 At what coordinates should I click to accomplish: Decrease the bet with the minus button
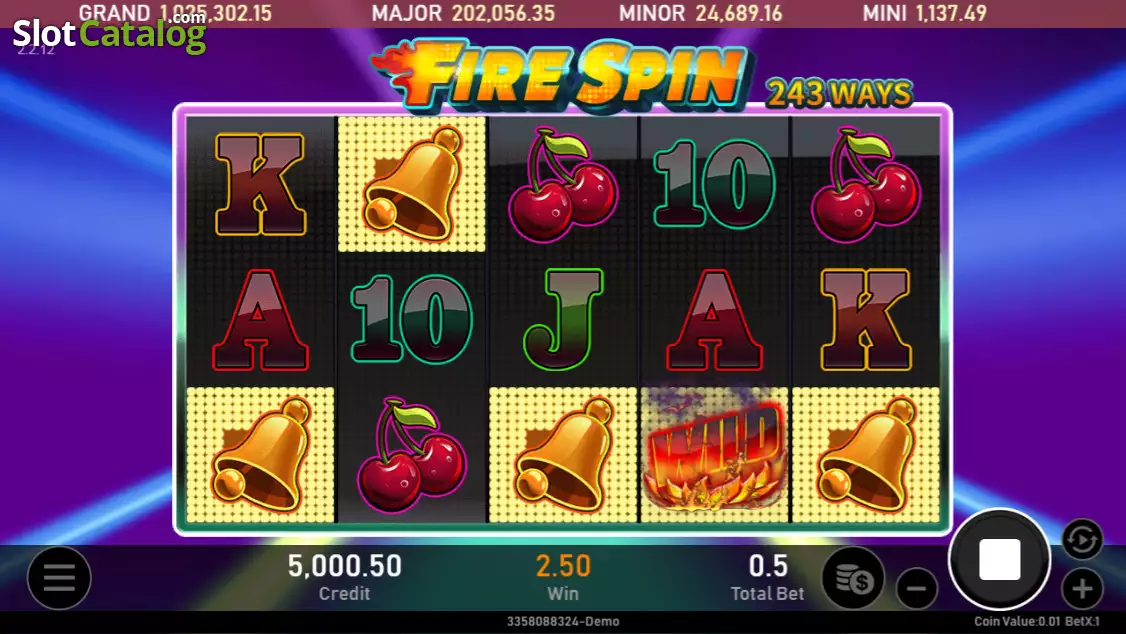tap(916, 589)
